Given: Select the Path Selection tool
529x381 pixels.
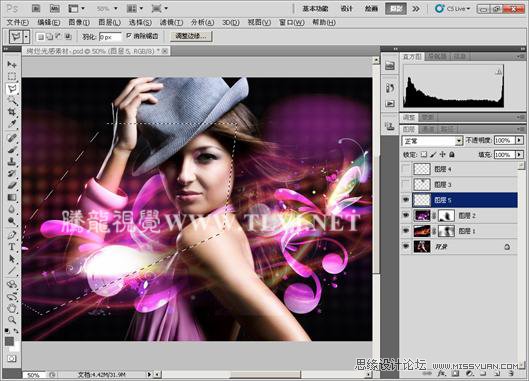Looking at the screenshot, I should click(12, 259).
